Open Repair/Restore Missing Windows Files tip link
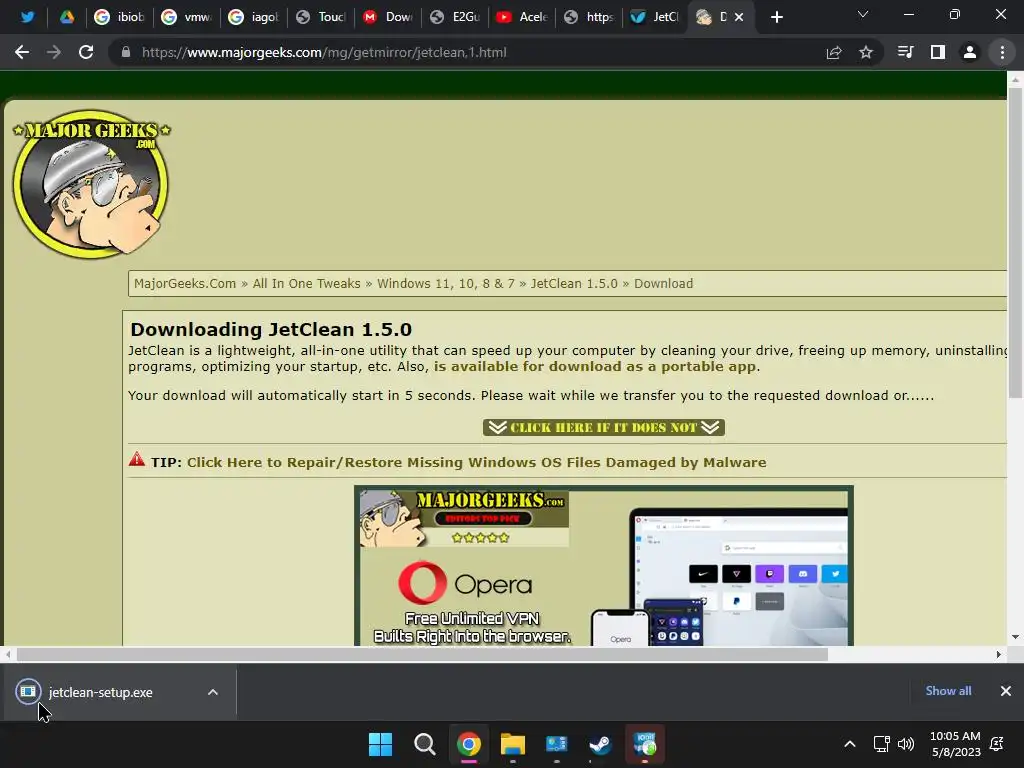Image resolution: width=1024 pixels, height=768 pixels. [x=477, y=462]
